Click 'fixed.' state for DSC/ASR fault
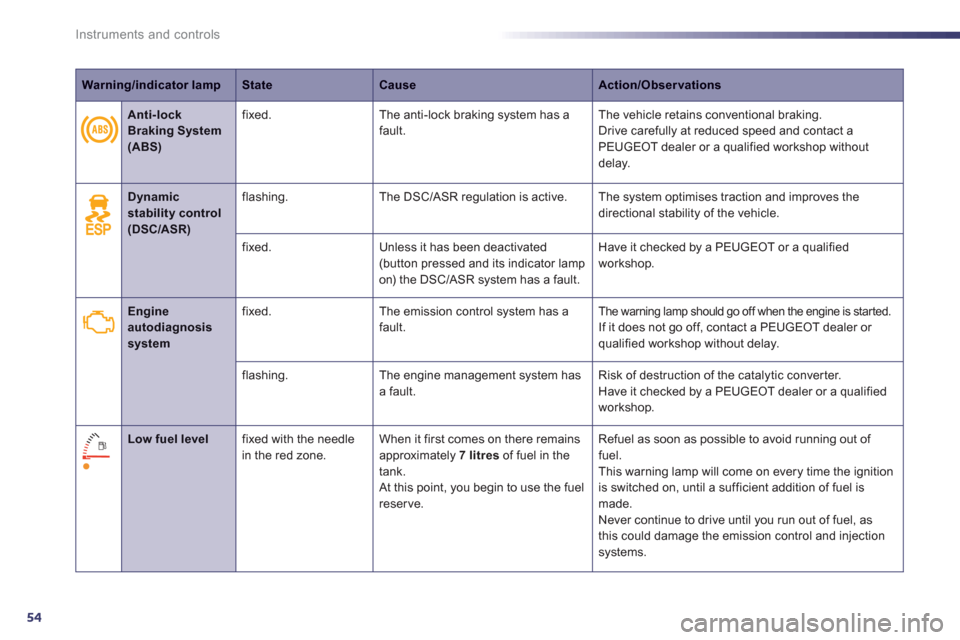 click(257, 247)
